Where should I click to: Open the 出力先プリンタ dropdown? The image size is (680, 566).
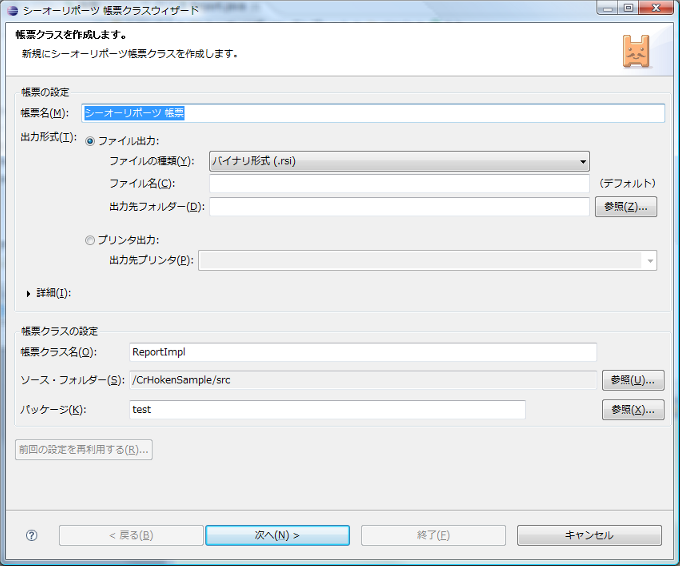428,261
